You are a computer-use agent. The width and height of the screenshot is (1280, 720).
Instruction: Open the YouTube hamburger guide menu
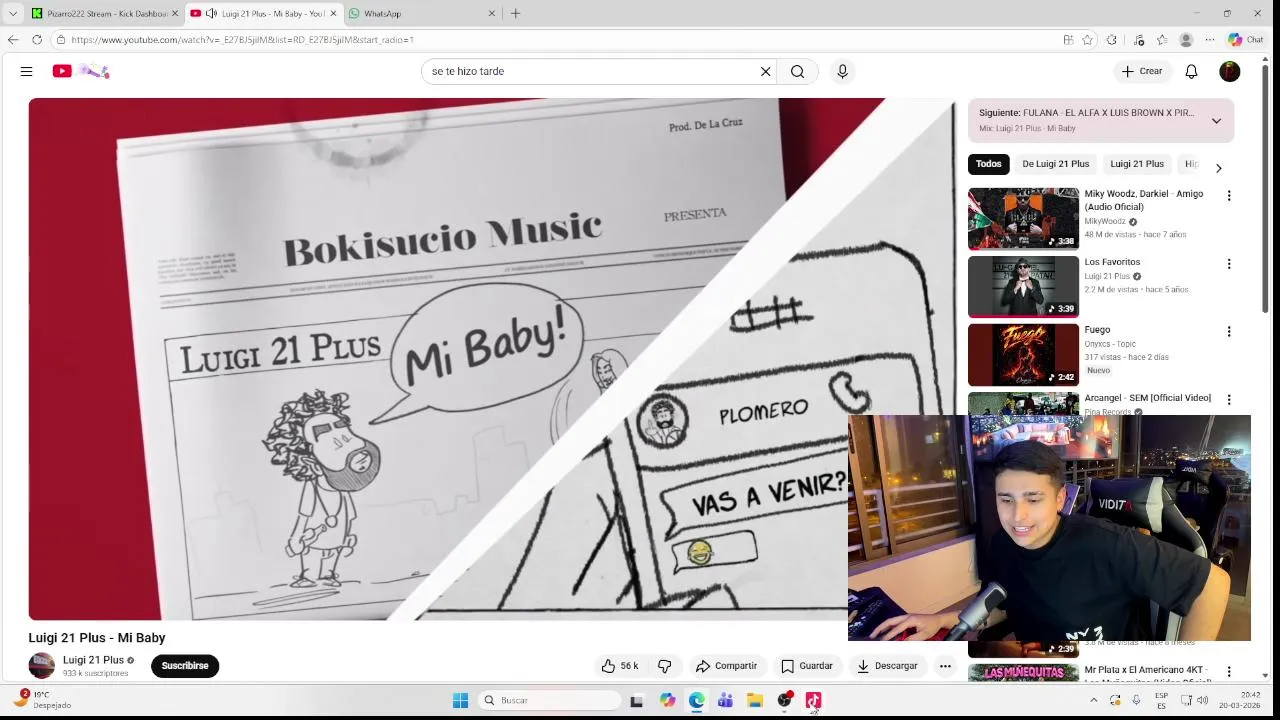(x=27, y=71)
